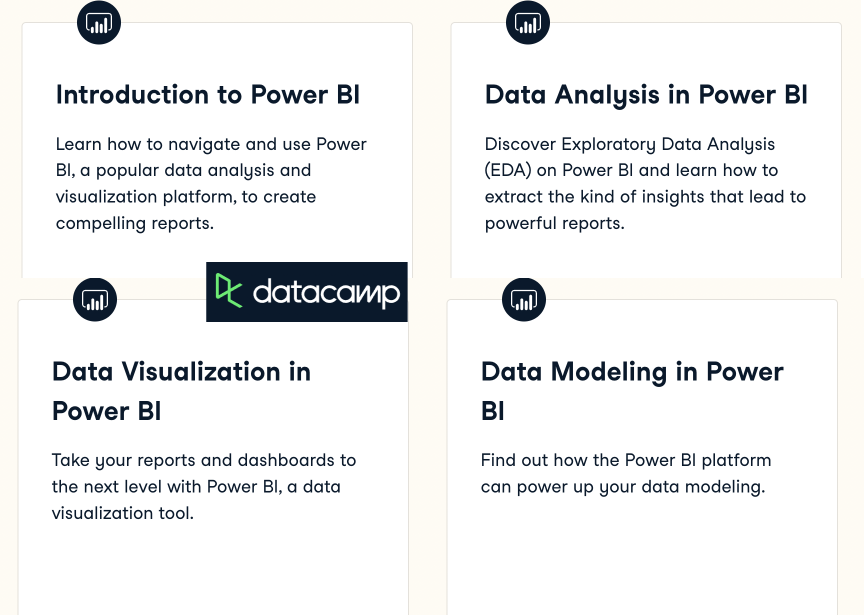Click the description about Exploratory Data Analysis (EDA)
This screenshot has height=615, width=864.
click(645, 184)
